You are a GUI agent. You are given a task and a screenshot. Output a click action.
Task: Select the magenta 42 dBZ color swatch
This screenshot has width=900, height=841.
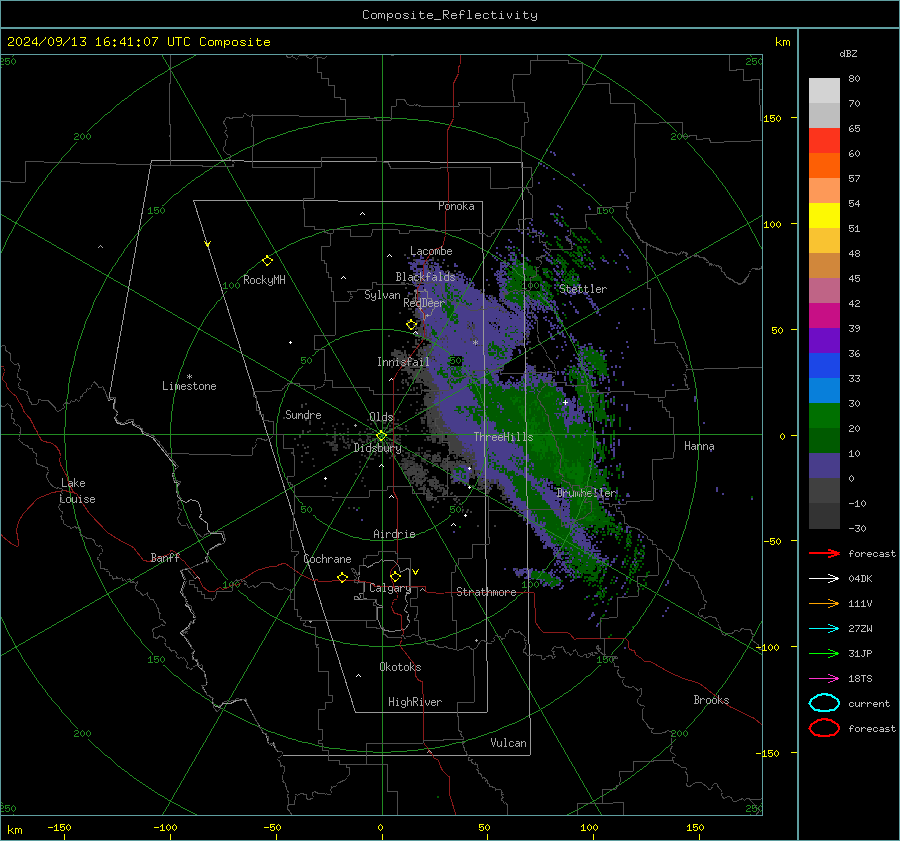coord(824,316)
